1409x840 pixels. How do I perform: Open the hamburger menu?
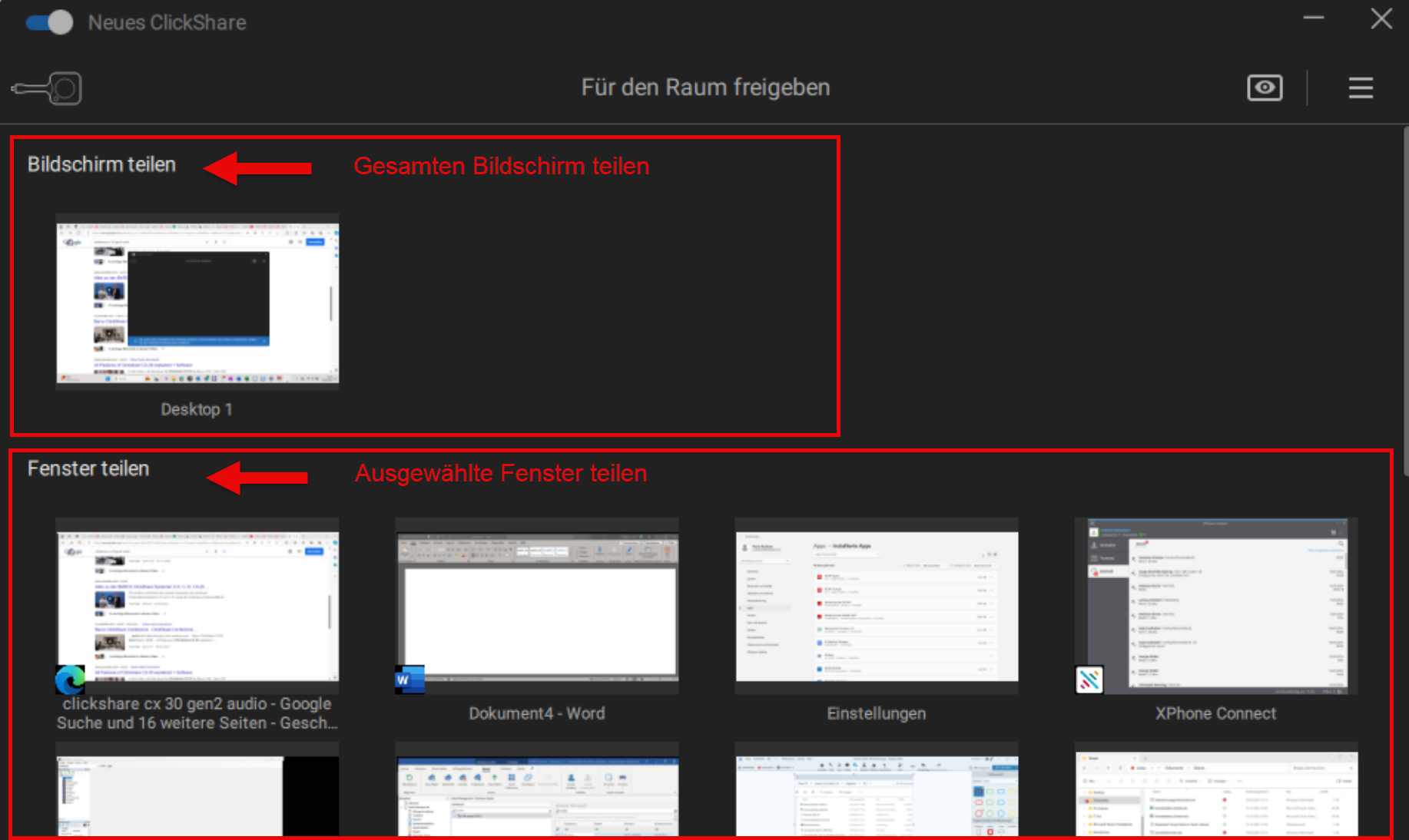tap(1360, 88)
